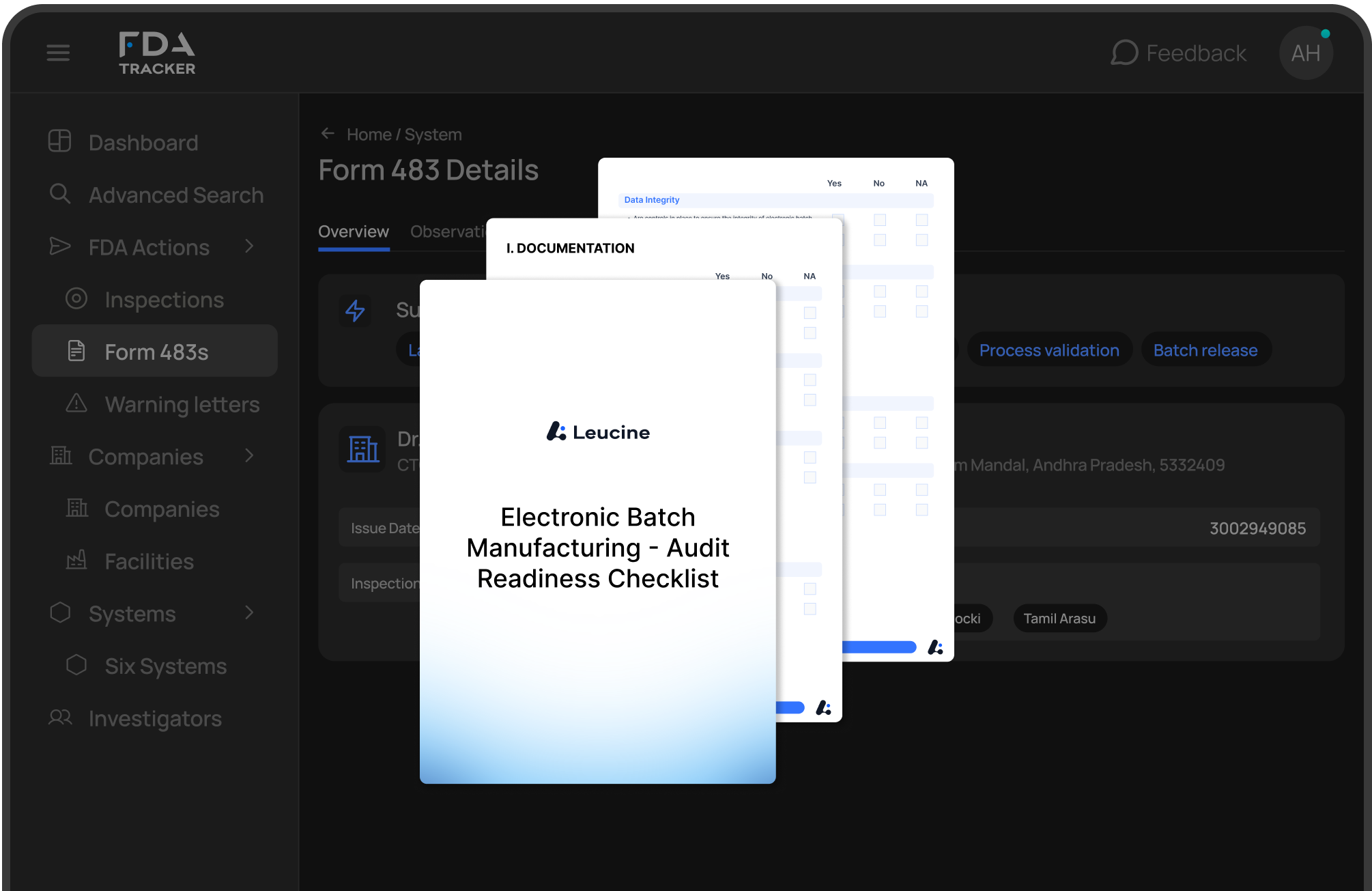Open the AH user avatar
This screenshot has height=891, width=1372.
(x=1305, y=53)
